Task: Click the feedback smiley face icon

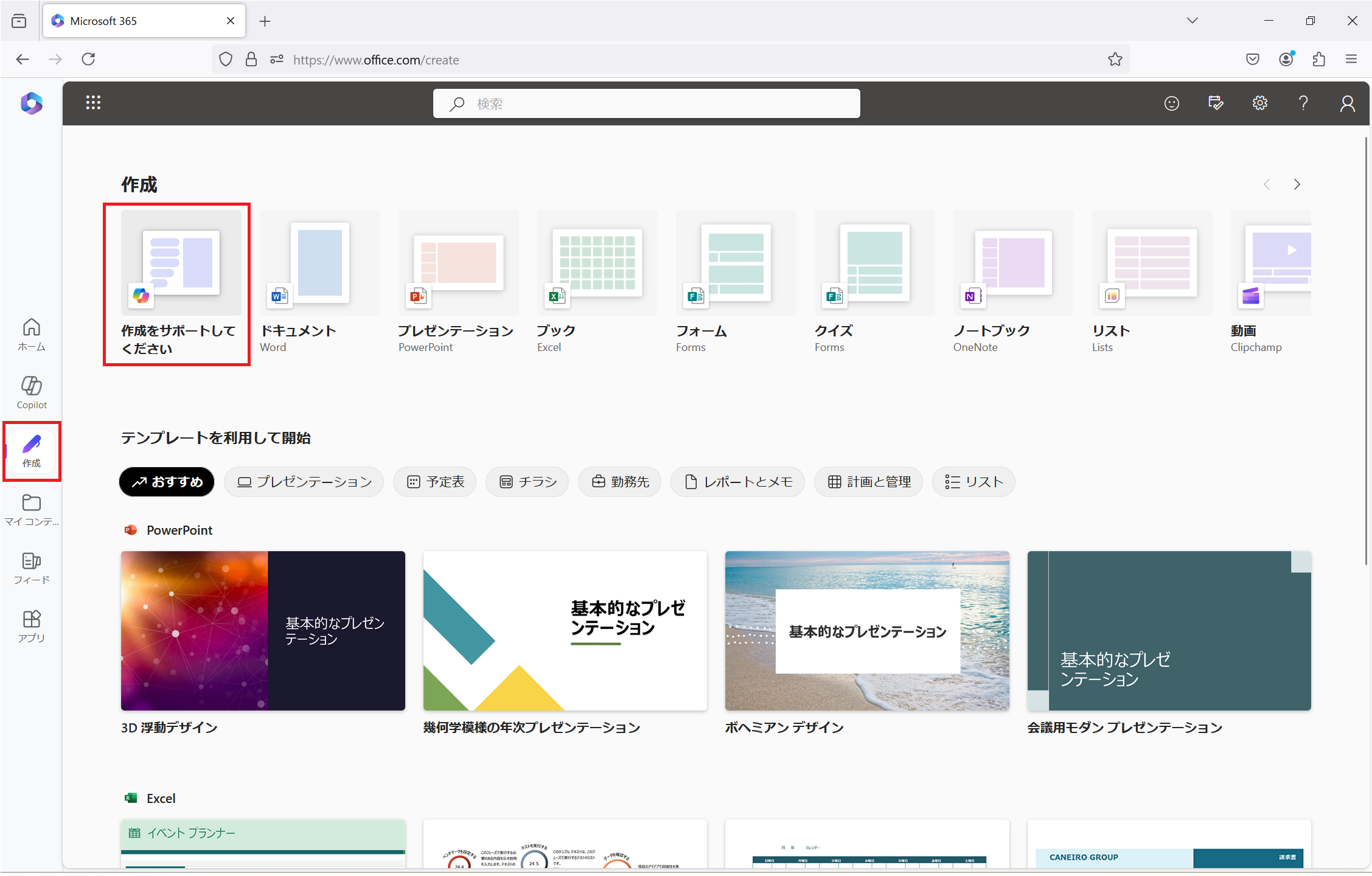Action: pos(1171,103)
